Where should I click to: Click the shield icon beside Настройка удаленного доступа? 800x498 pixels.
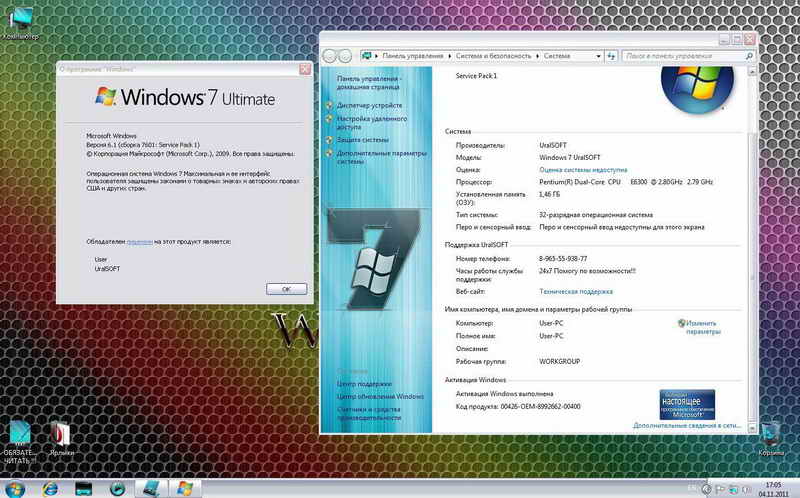[x=330, y=118]
